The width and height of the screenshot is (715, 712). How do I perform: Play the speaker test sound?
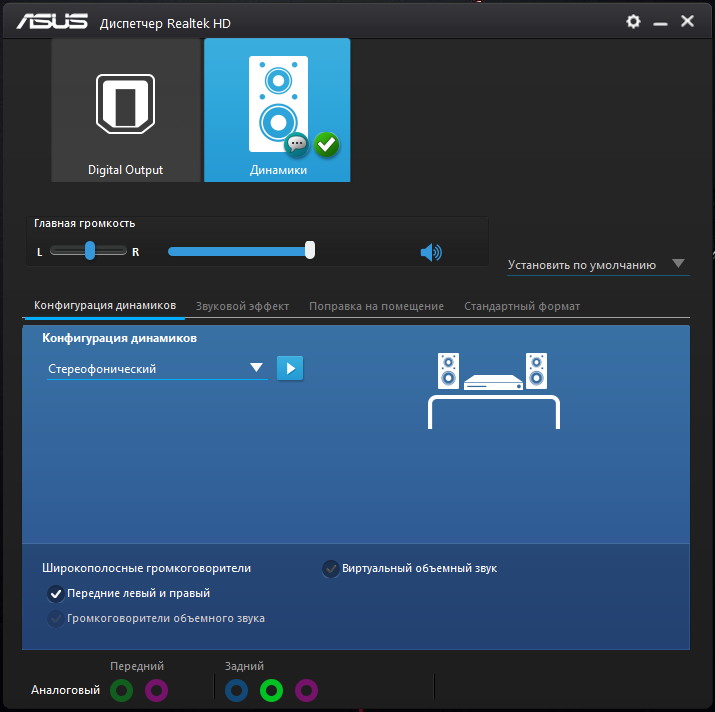290,368
